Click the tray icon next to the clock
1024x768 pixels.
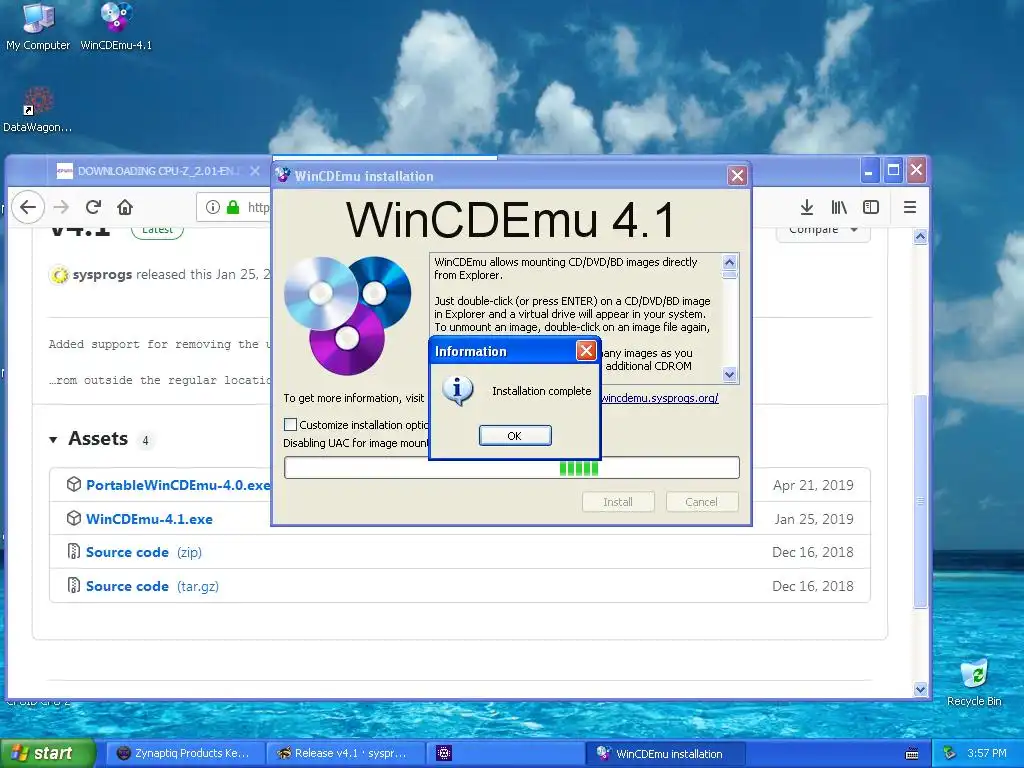click(x=950, y=754)
